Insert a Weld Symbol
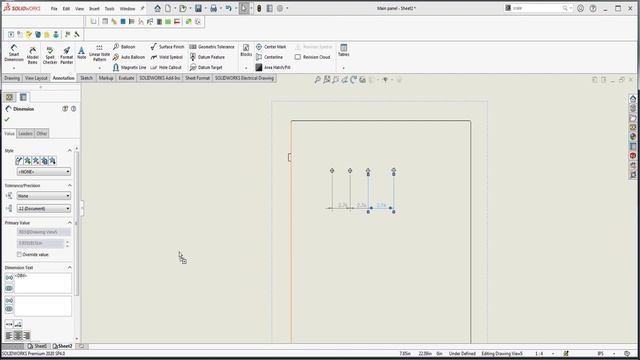640x360 pixels. click(167, 57)
